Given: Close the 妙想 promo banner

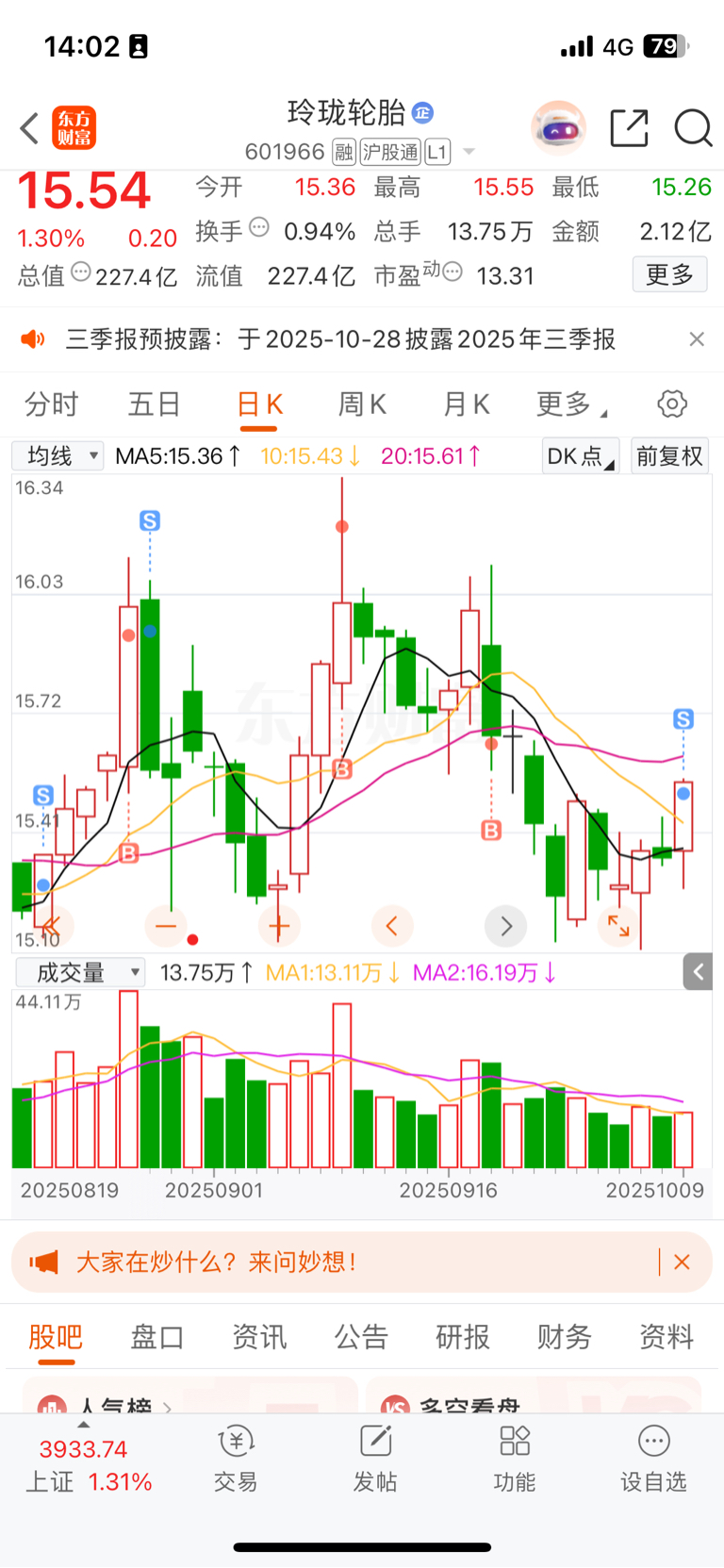Looking at the screenshot, I should [x=683, y=1262].
